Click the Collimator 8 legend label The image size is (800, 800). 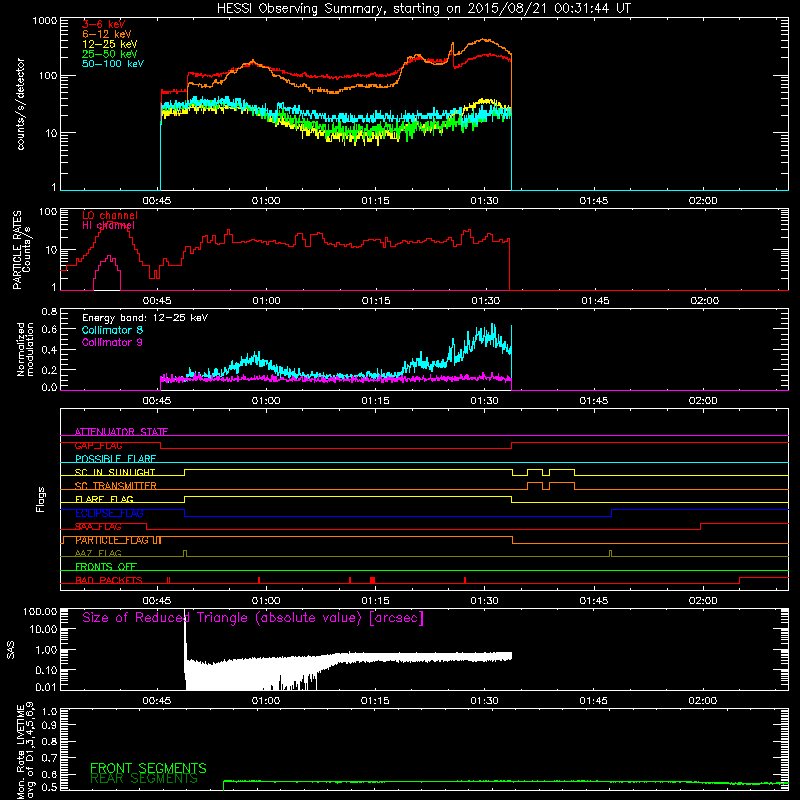point(112,330)
